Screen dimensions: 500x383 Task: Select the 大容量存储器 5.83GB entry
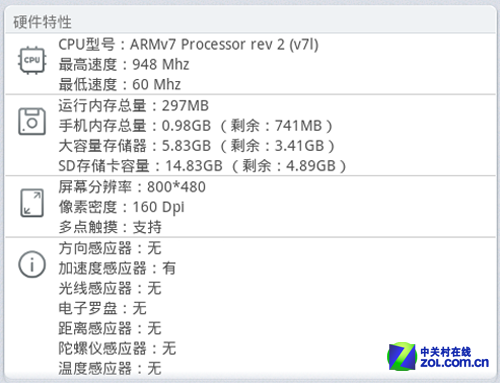(197, 146)
